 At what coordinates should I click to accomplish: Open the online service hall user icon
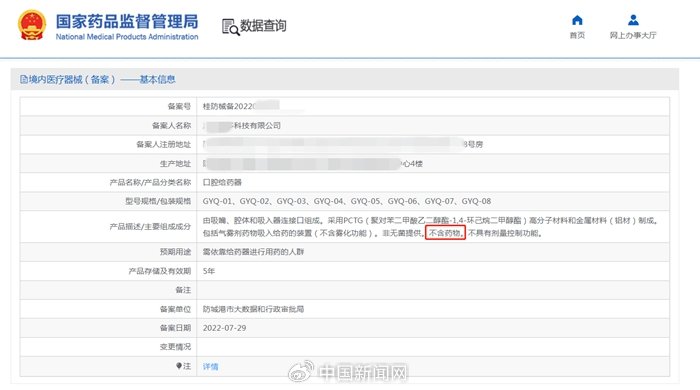click(x=633, y=20)
